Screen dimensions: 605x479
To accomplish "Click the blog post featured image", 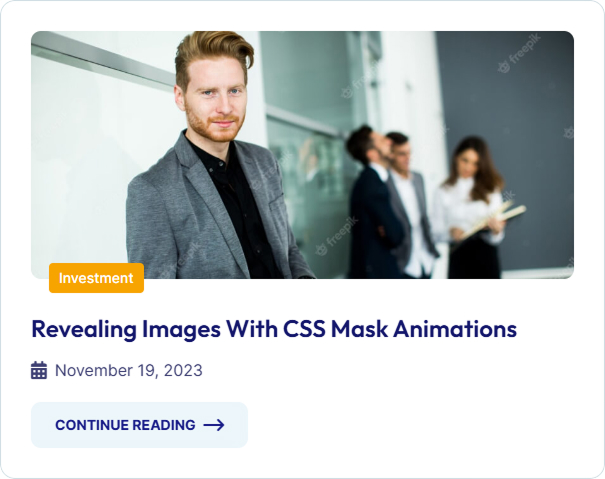I will point(302,155).
